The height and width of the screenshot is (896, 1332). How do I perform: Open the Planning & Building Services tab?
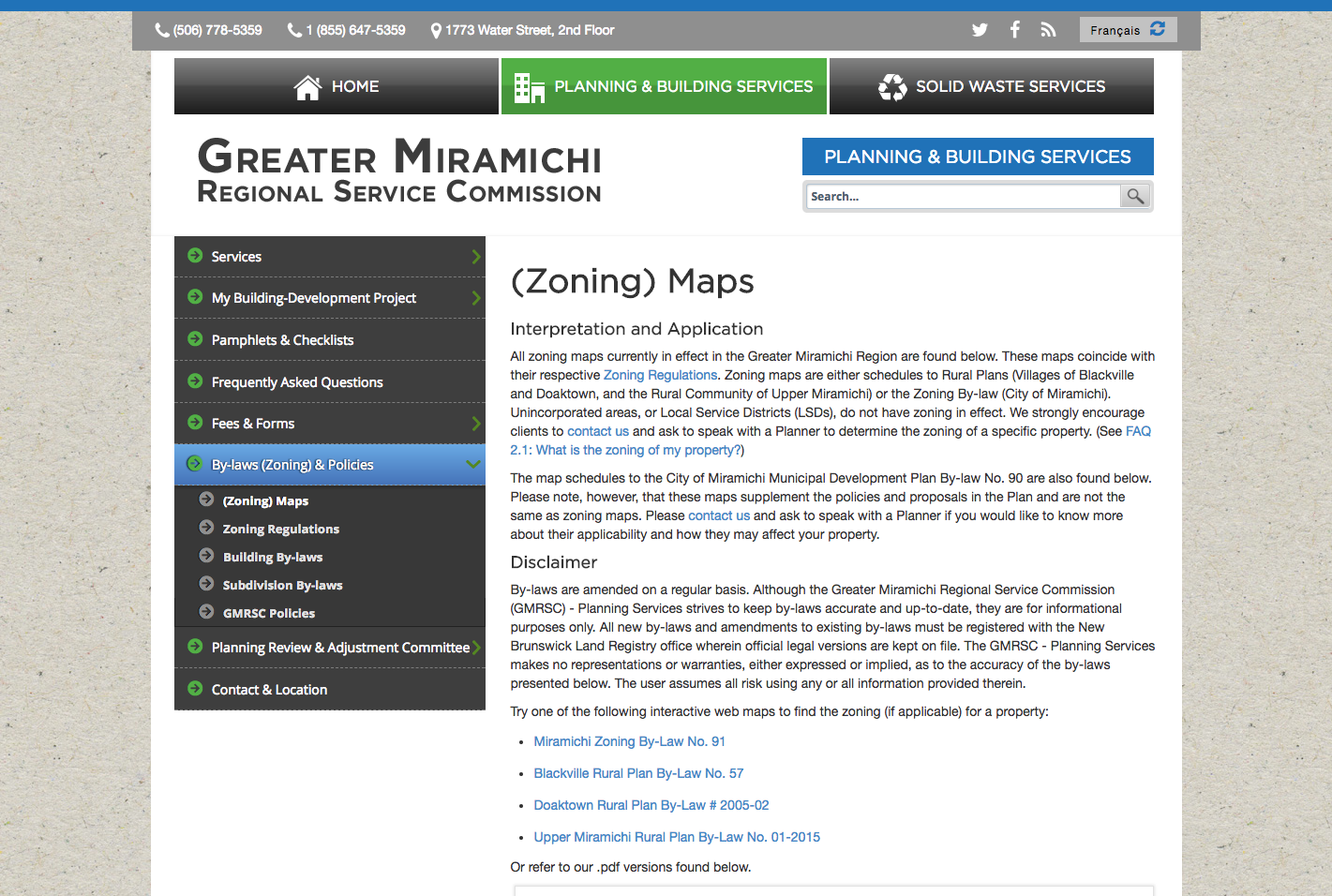pyautogui.click(x=664, y=86)
